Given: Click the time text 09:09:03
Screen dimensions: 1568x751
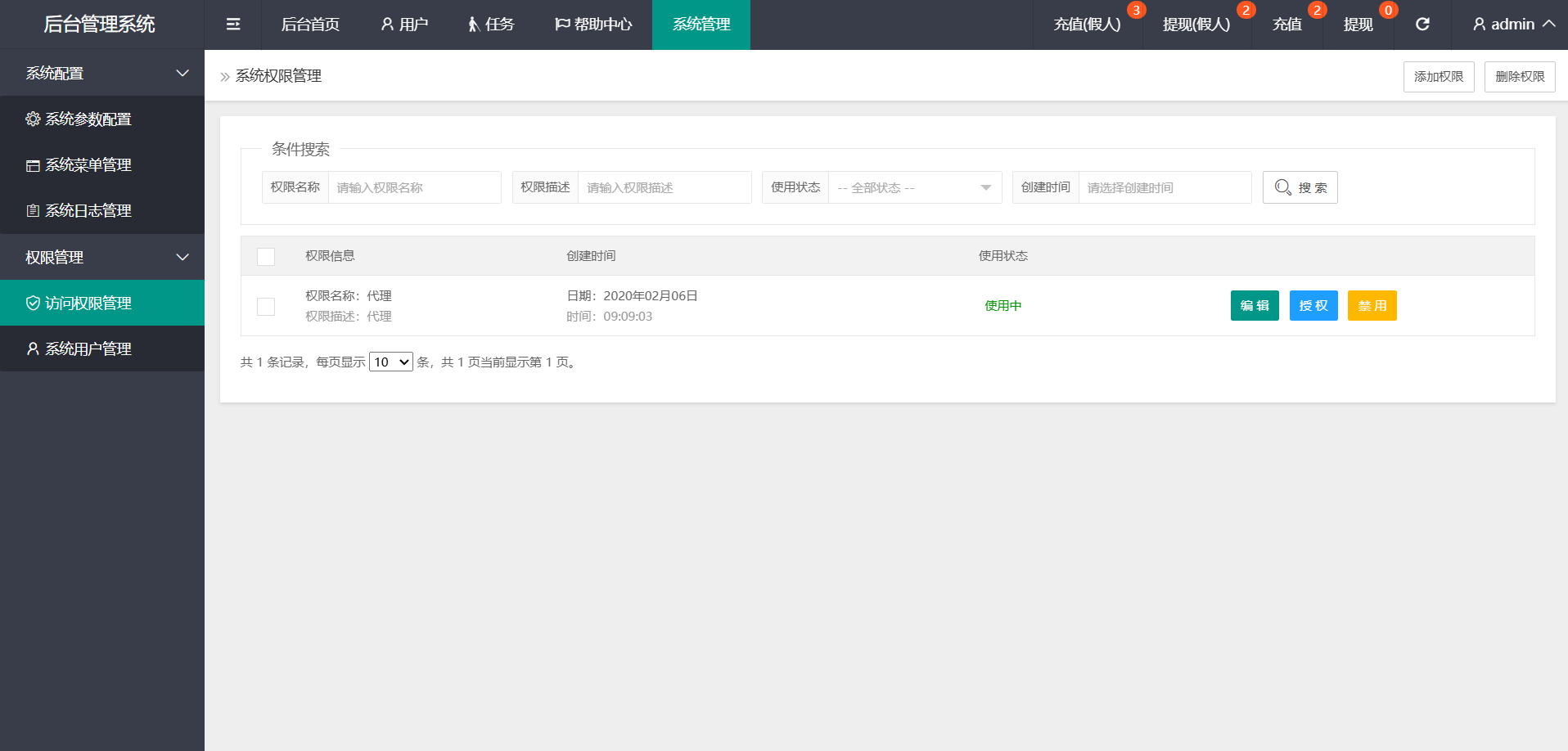Looking at the screenshot, I should 628,316.
